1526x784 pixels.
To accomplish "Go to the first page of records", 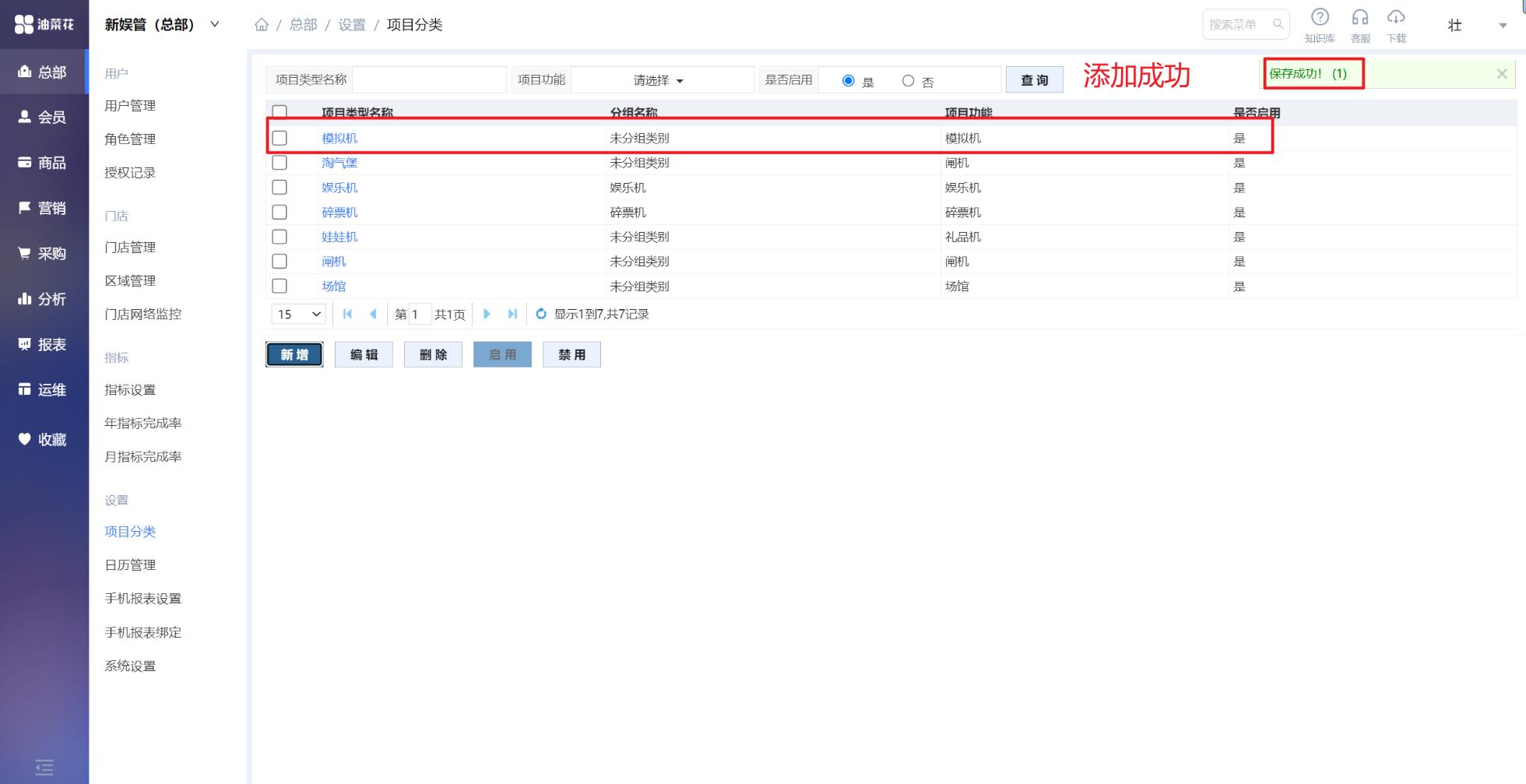I will 347,314.
